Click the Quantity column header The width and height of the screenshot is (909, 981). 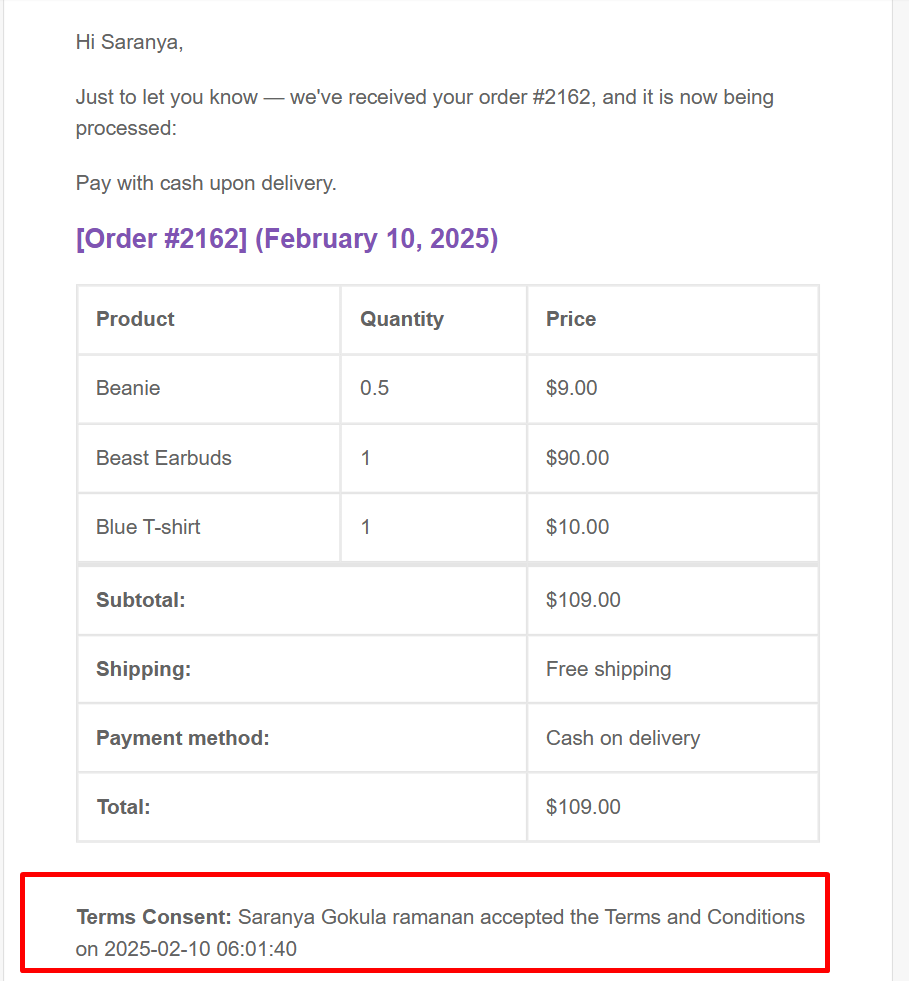pos(401,319)
